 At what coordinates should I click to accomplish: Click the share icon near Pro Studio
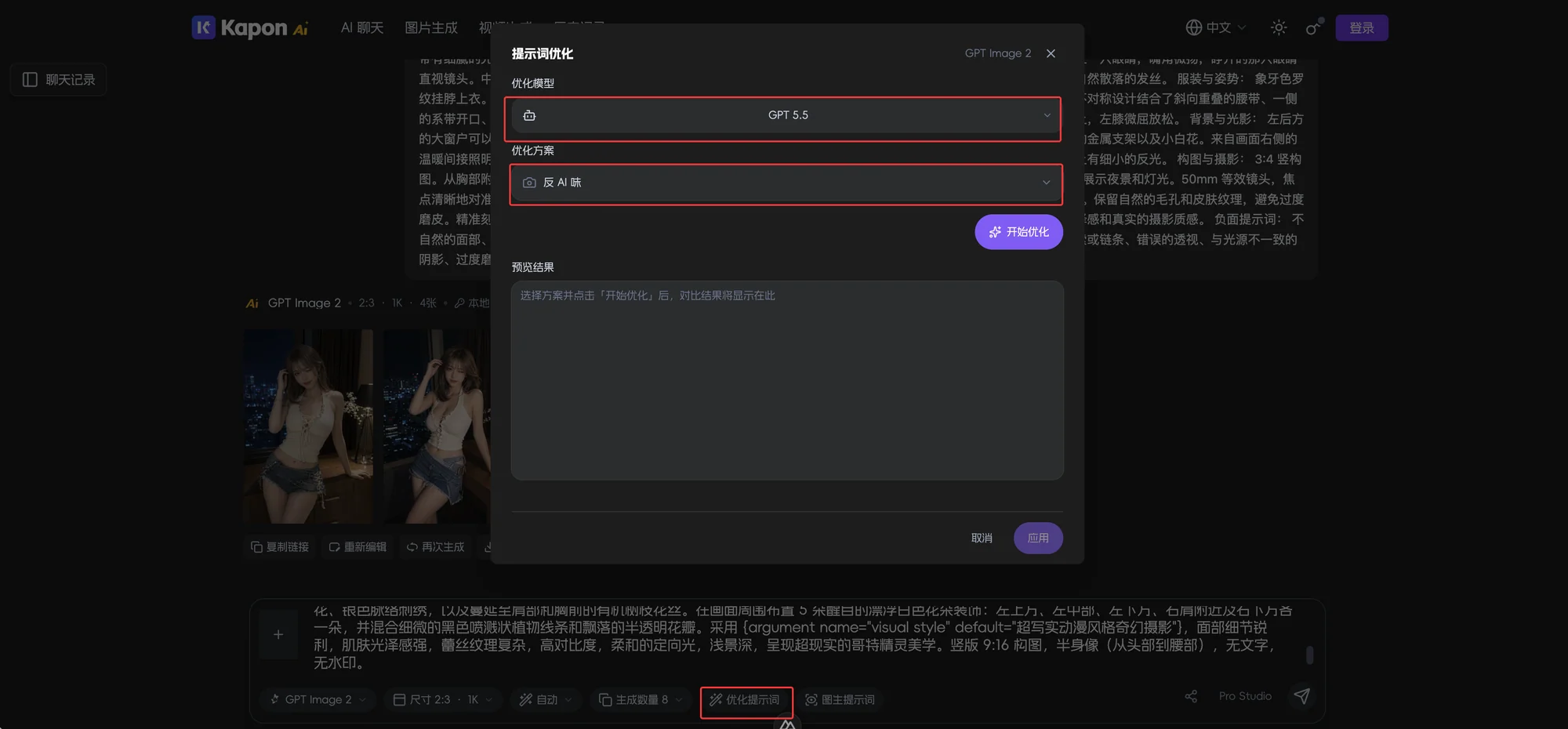point(1191,696)
